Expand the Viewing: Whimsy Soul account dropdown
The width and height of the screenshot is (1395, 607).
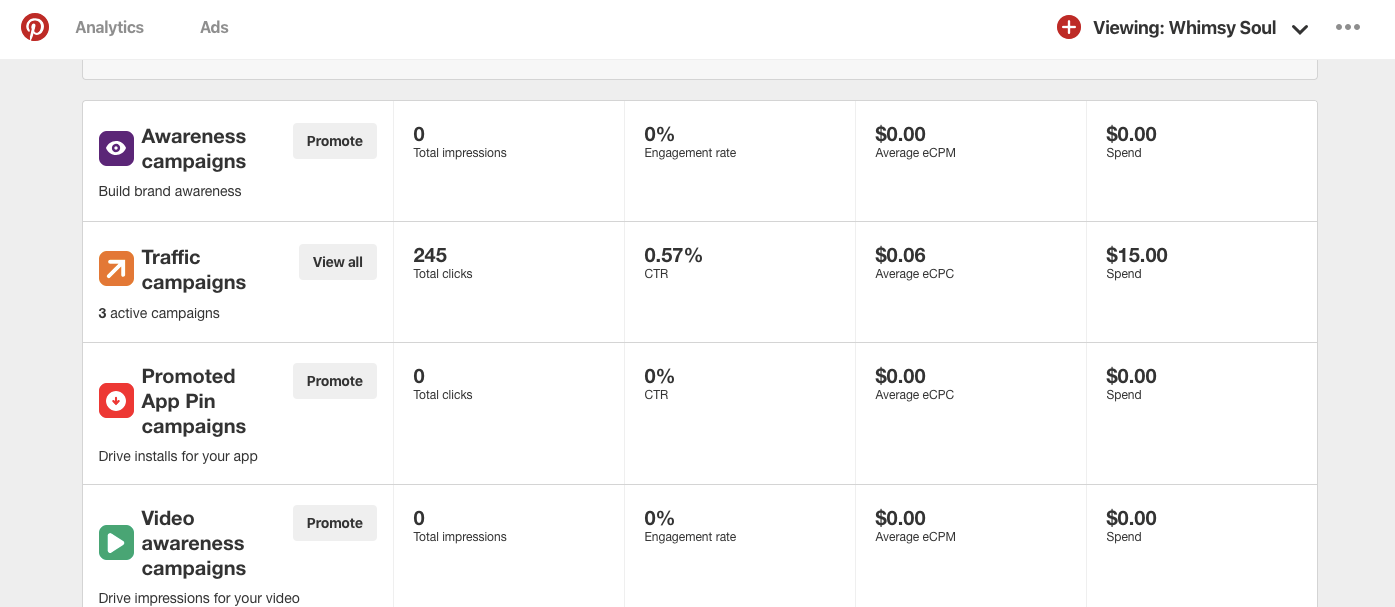(x=1300, y=29)
